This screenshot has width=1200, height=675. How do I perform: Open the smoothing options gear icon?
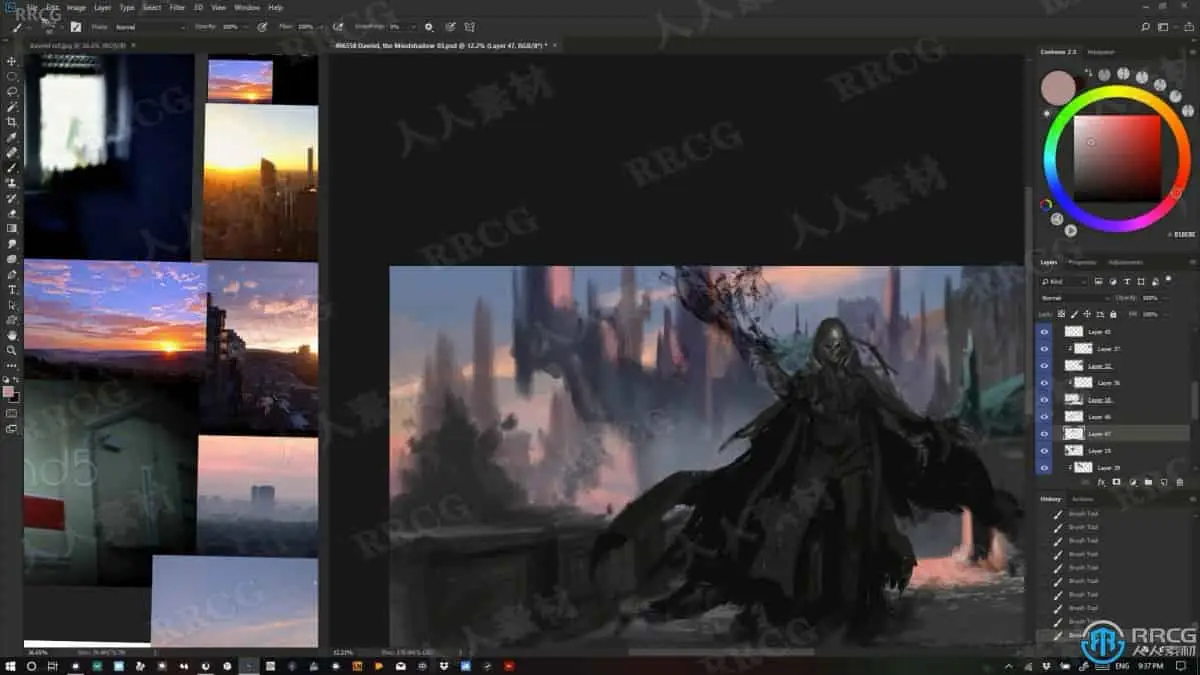(x=429, y=27)
